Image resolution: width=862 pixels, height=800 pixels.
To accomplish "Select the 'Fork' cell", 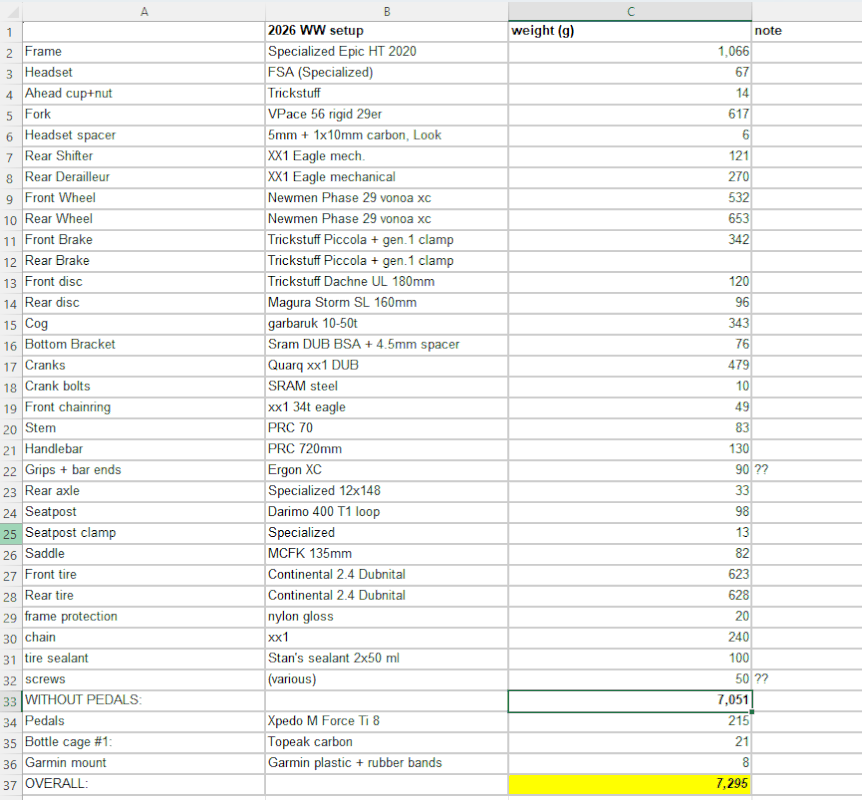I will pos(144,115).
